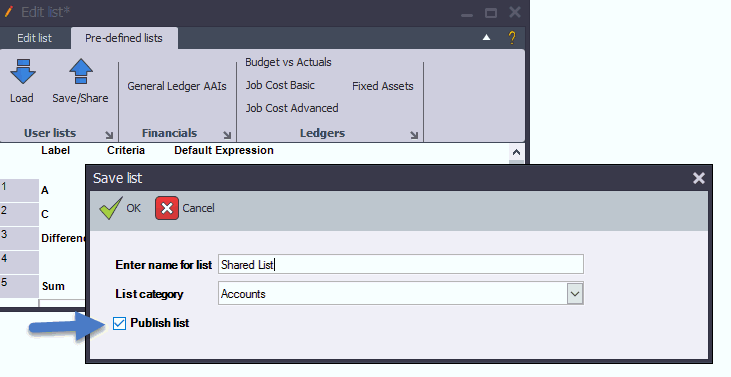
Task: Click the Load user list icon
Action: tap(22, 71)
